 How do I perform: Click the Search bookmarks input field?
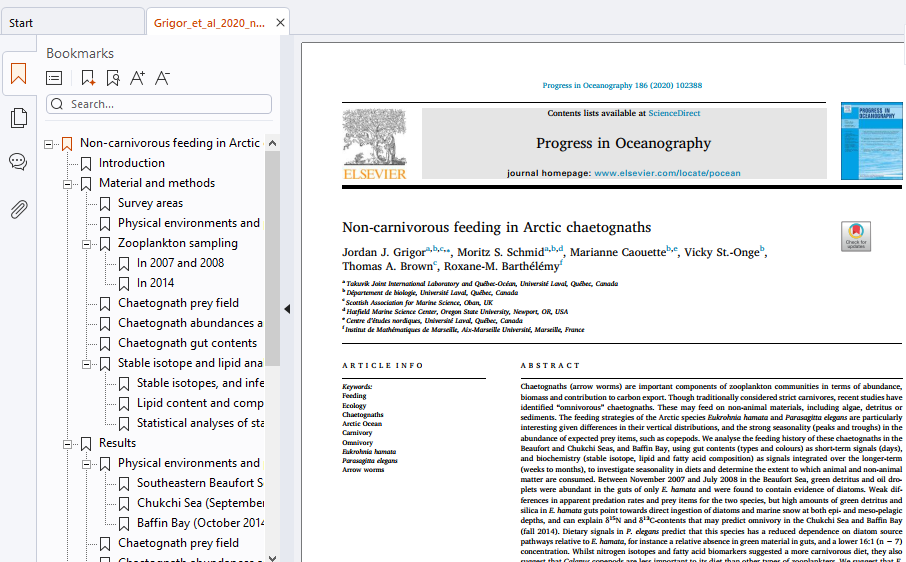point(159,104)
